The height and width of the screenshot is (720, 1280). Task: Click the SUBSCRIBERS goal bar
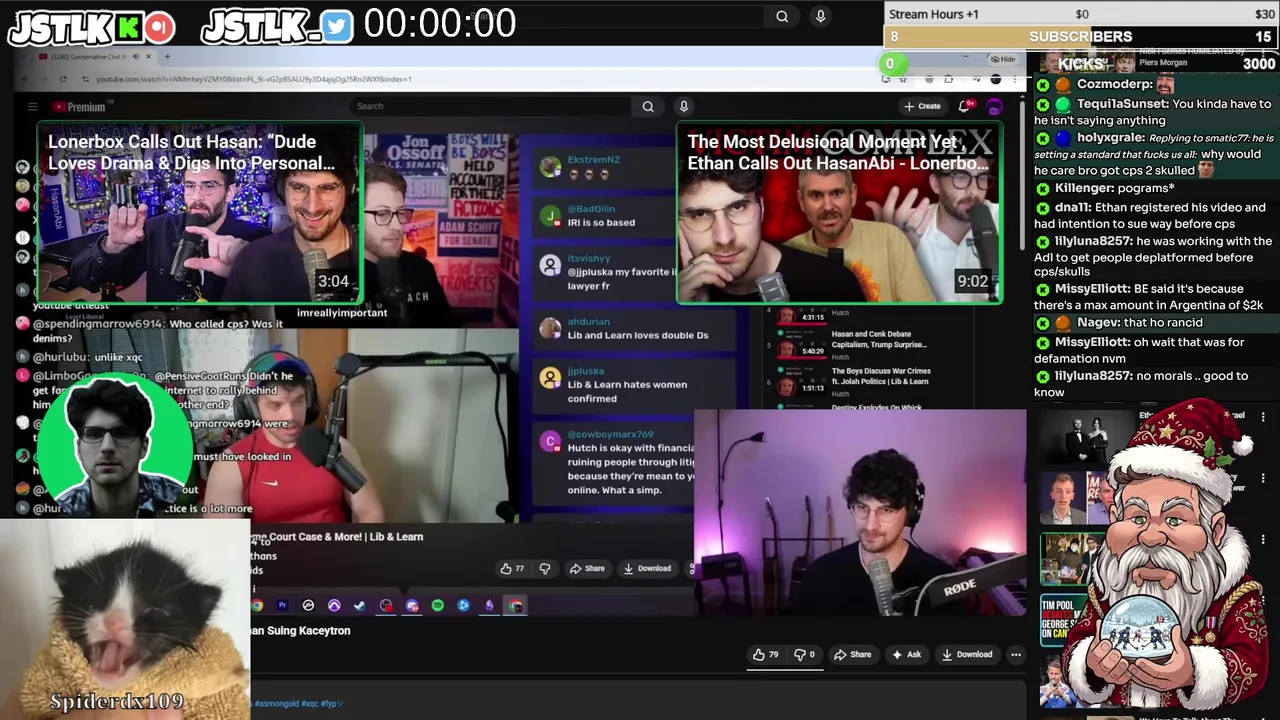pos(1081,37)
